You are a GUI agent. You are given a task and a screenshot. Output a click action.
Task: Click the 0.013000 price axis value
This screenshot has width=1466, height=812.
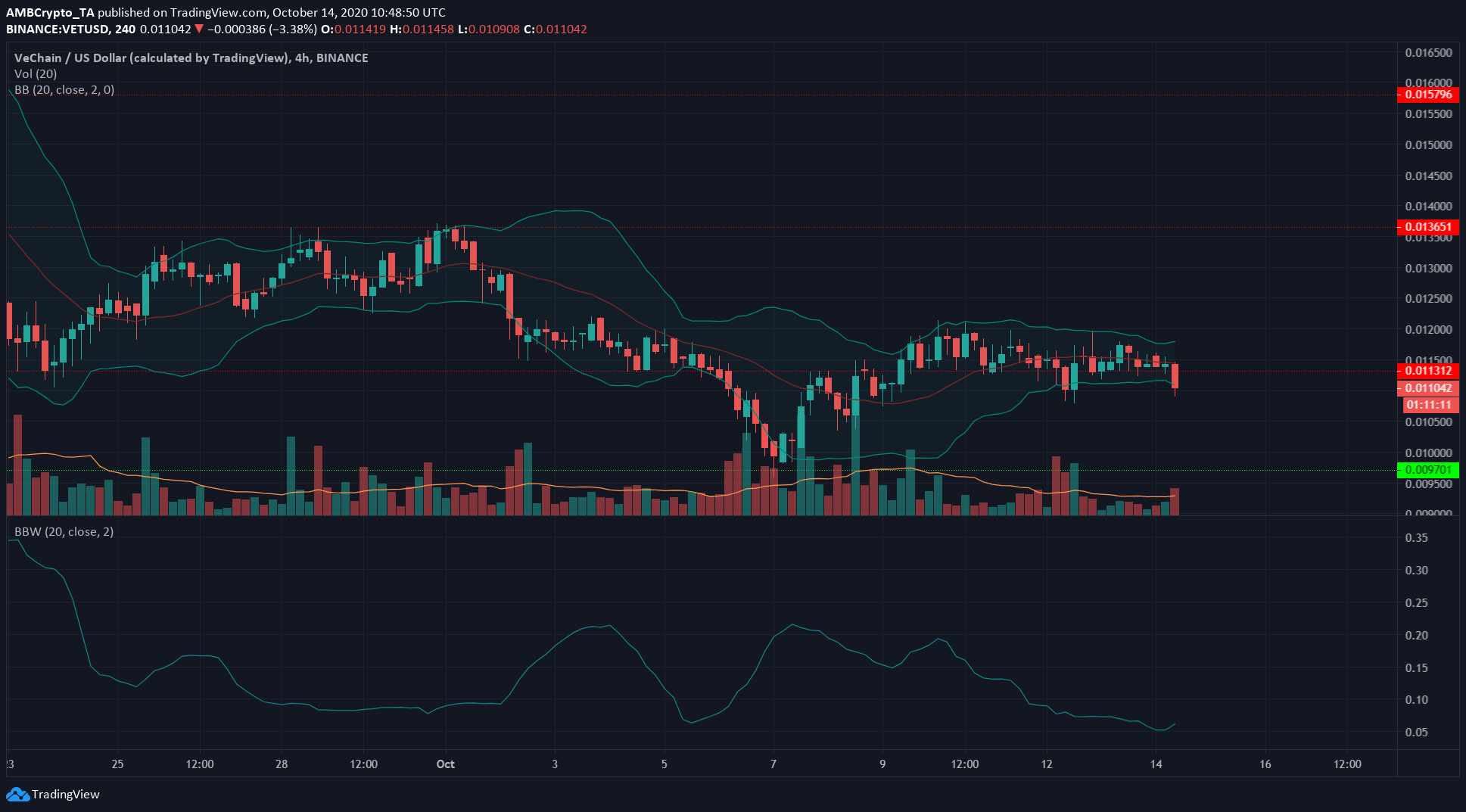(x=1429, y=268)
